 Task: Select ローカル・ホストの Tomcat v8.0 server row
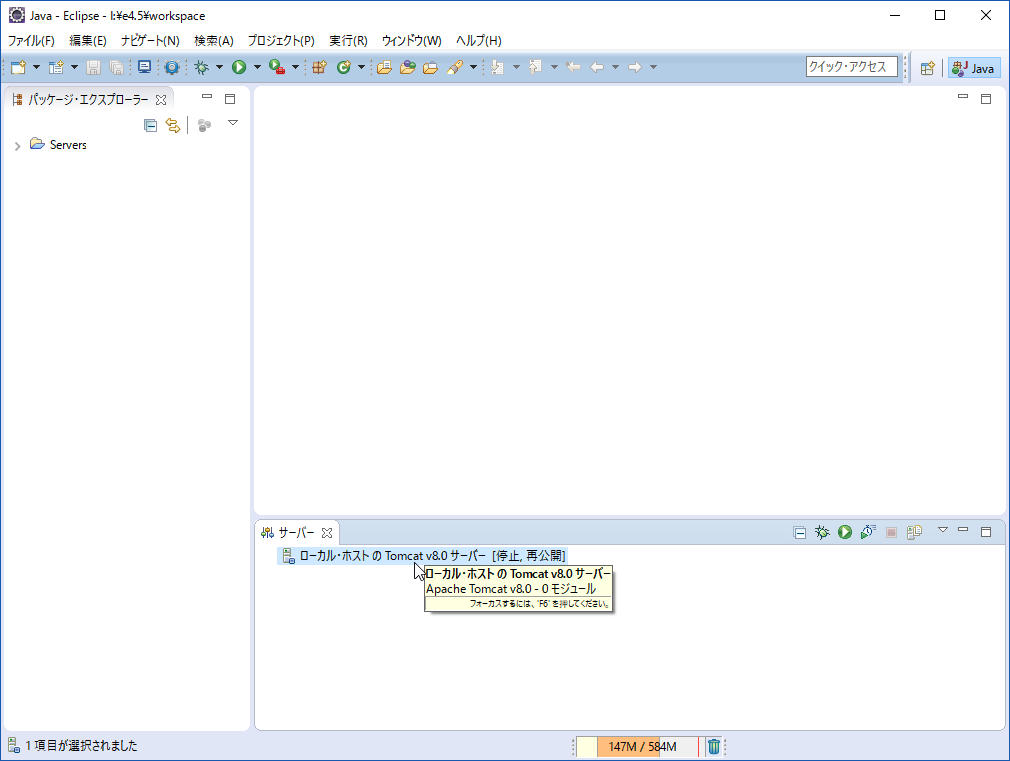click(422, 555)
